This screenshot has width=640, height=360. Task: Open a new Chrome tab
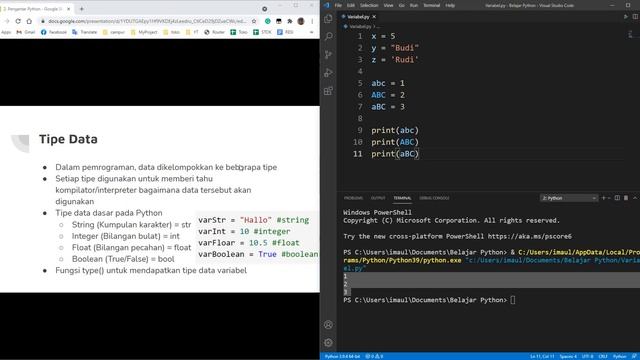(x=82, y=9)
